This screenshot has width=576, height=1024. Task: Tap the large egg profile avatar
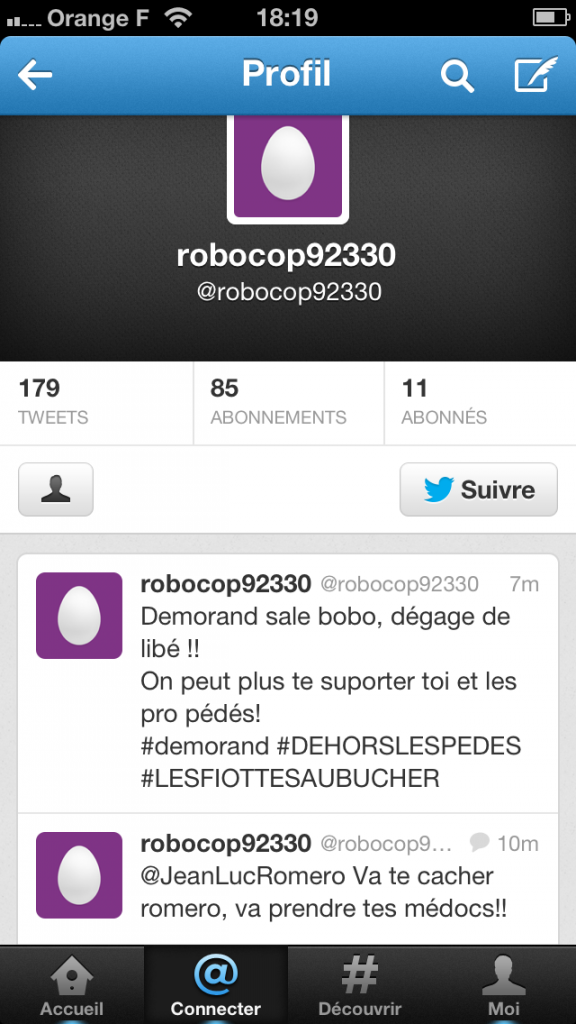click(x=288, y=168)
